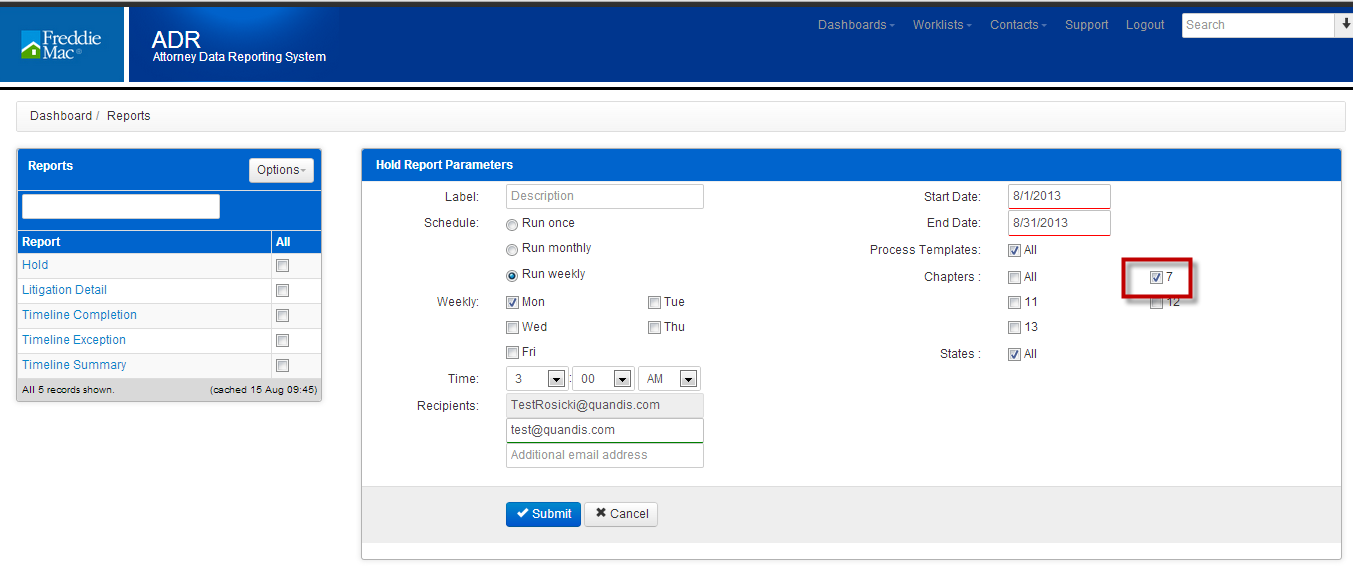The width and height of the screenshot is (1353, 576).
Task: Open the Contacts menu
Action: coord(1018,25)
